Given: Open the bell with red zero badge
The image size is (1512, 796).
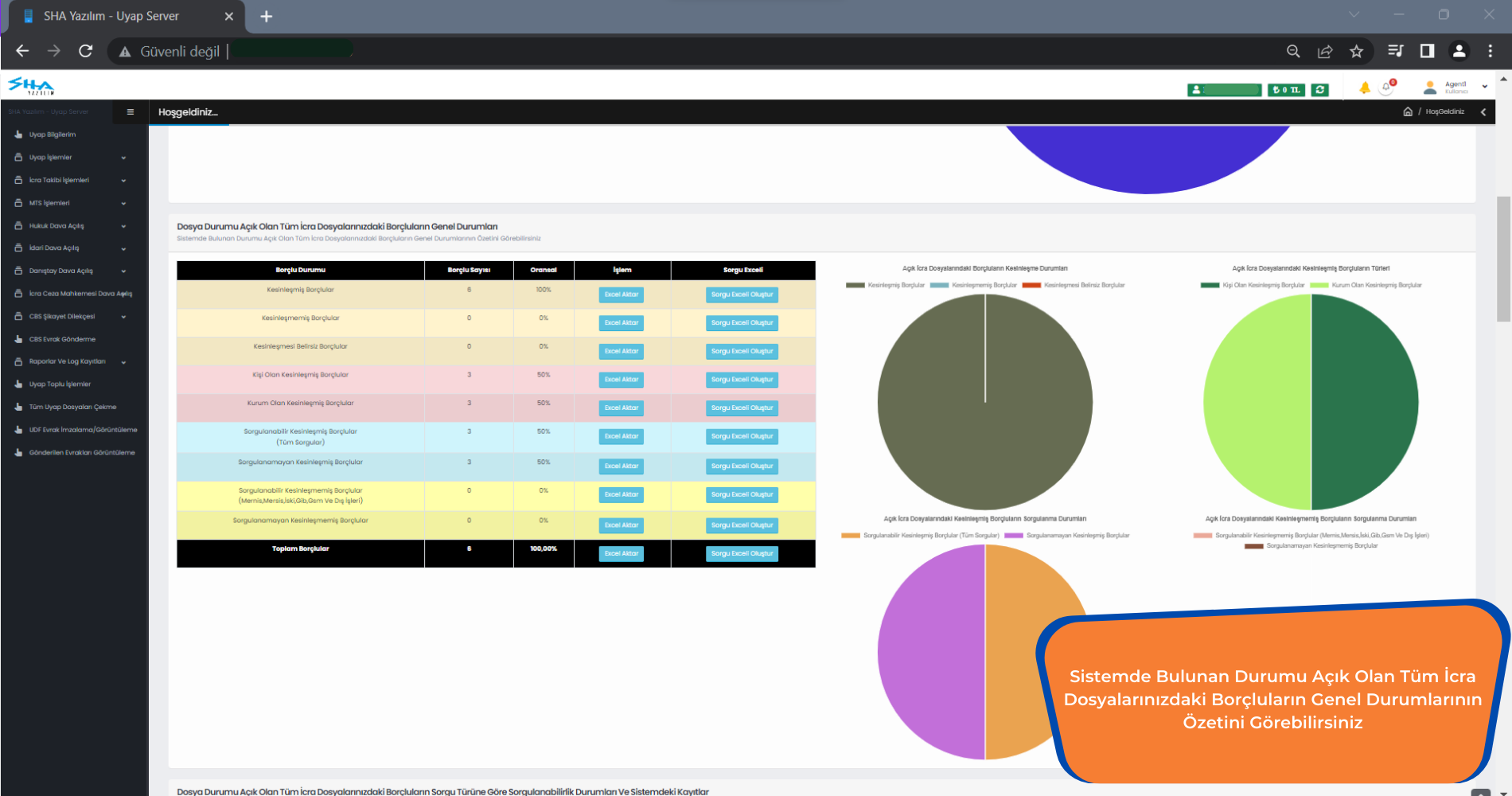Looking at the screenshot, I should click(1387, 88).
